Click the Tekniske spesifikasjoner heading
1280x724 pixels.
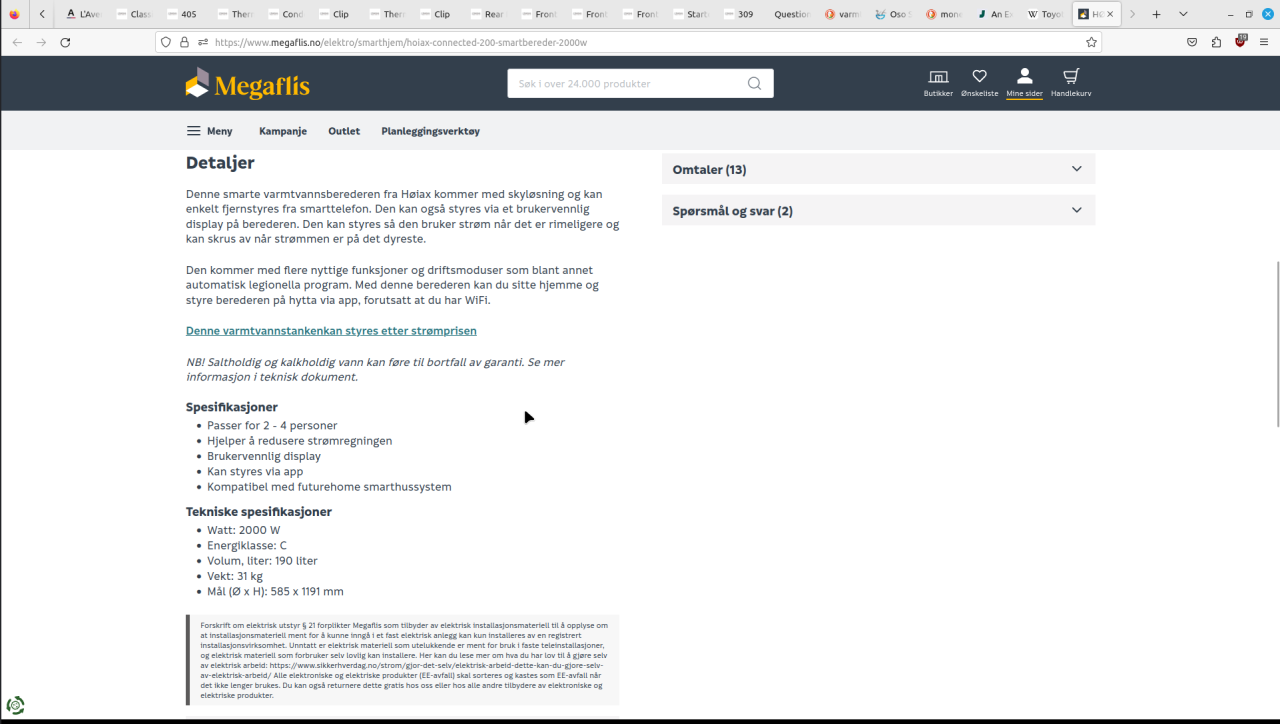(x=259, y=512)
